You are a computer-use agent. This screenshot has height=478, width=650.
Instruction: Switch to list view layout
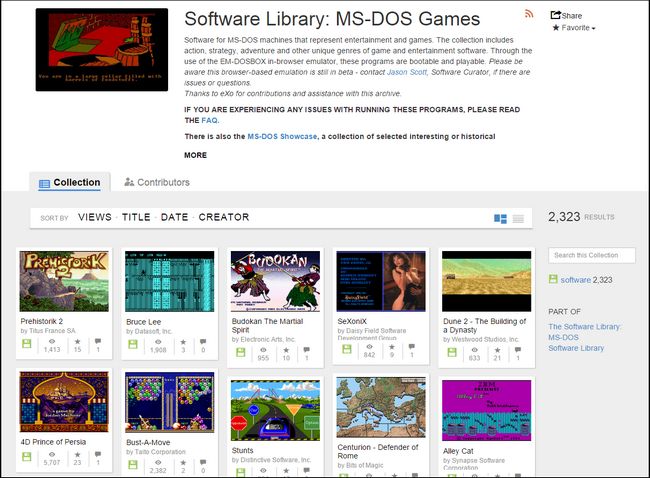click(518, 218)
